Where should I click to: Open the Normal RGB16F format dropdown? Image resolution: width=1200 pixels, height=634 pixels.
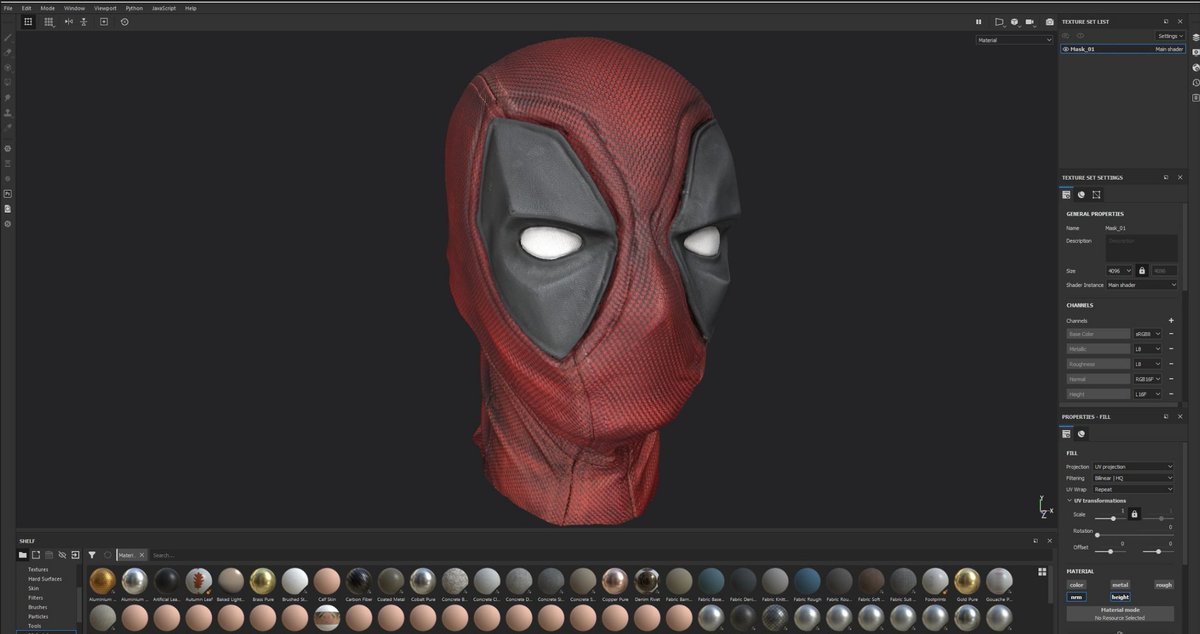[x=1147, y=379]
